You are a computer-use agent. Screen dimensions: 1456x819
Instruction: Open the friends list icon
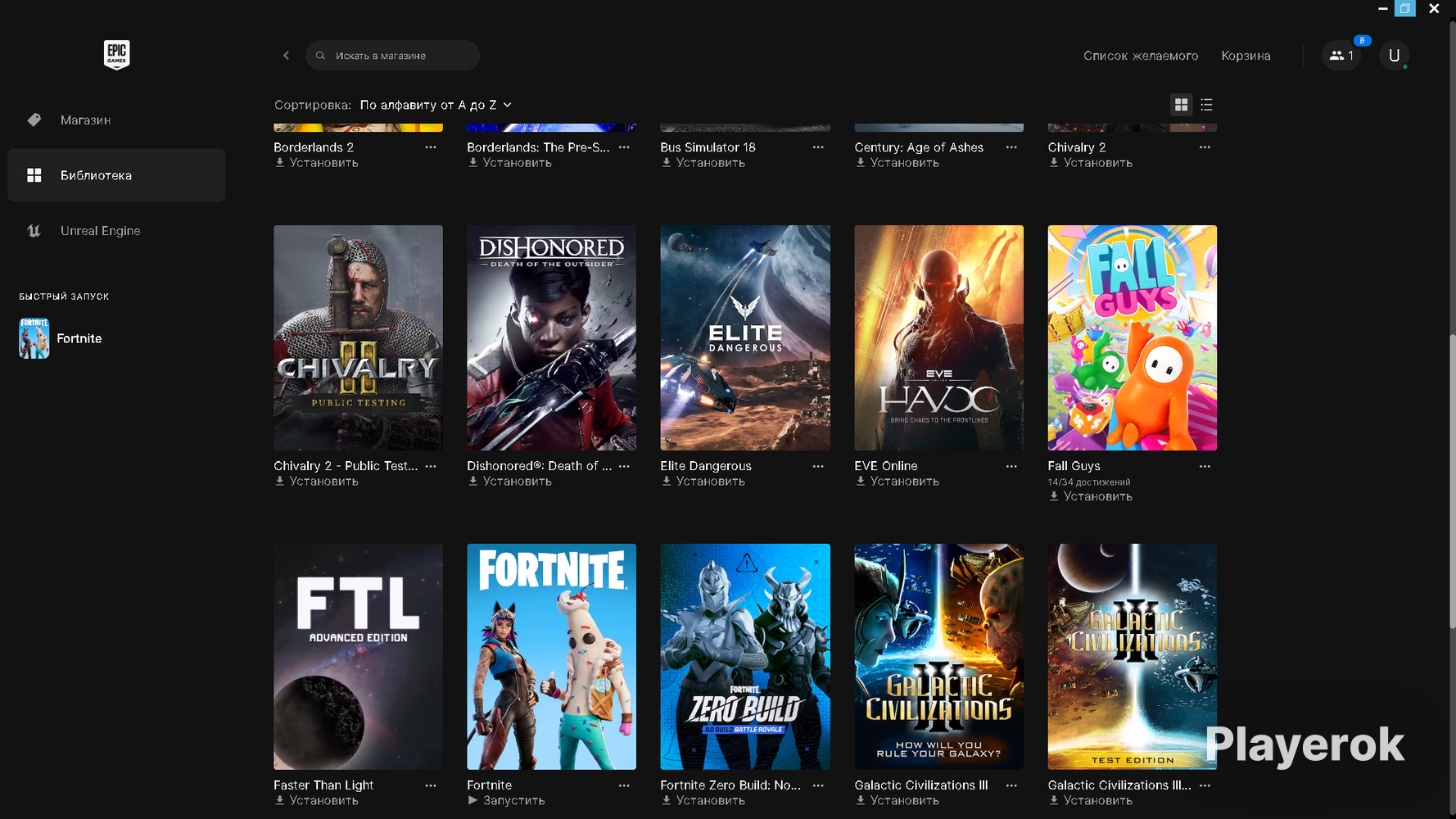(1341, 56)
